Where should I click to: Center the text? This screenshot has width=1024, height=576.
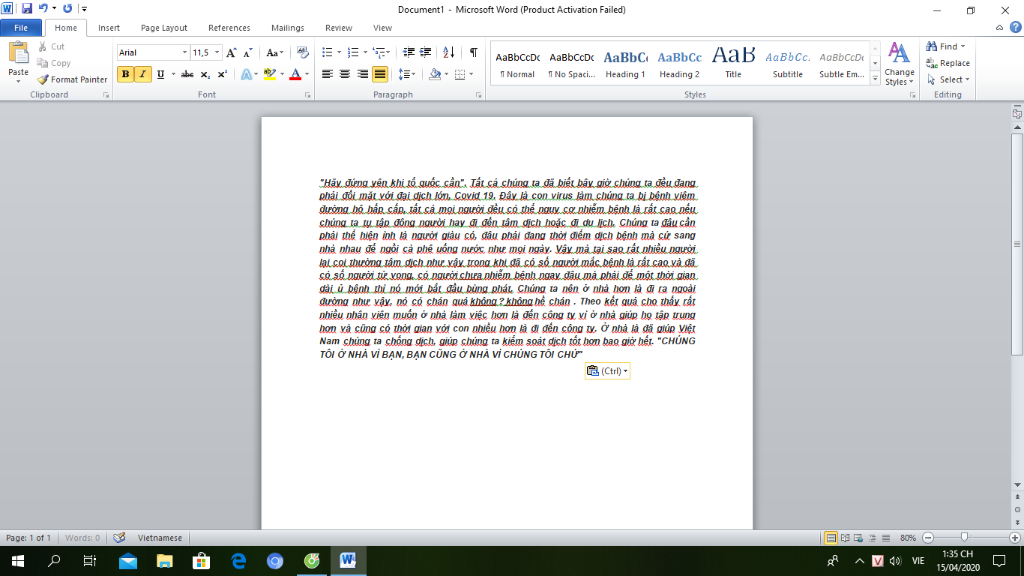click(345, 74)
